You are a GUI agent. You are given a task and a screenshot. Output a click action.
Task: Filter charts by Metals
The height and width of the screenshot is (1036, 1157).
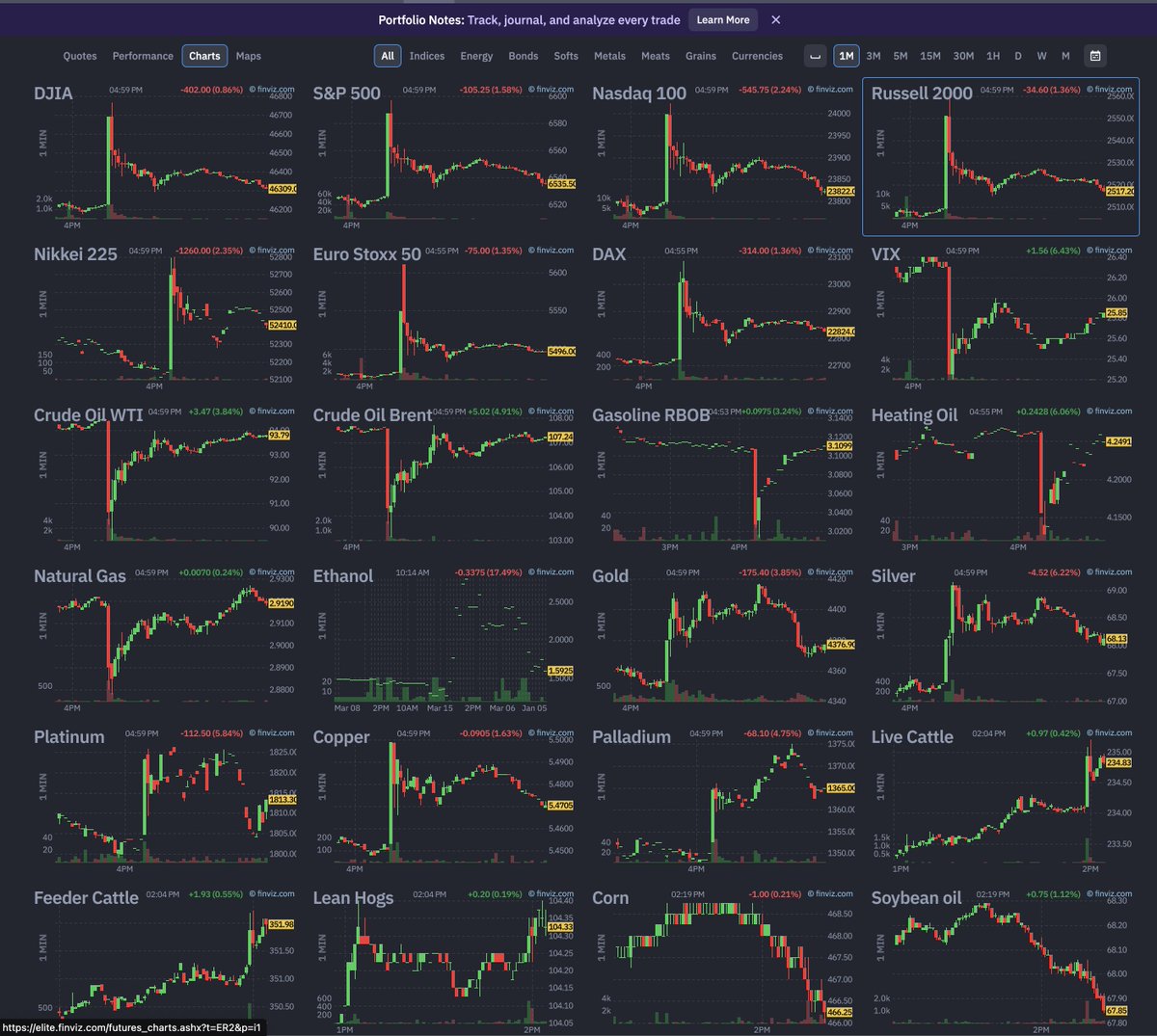(609, 56)
